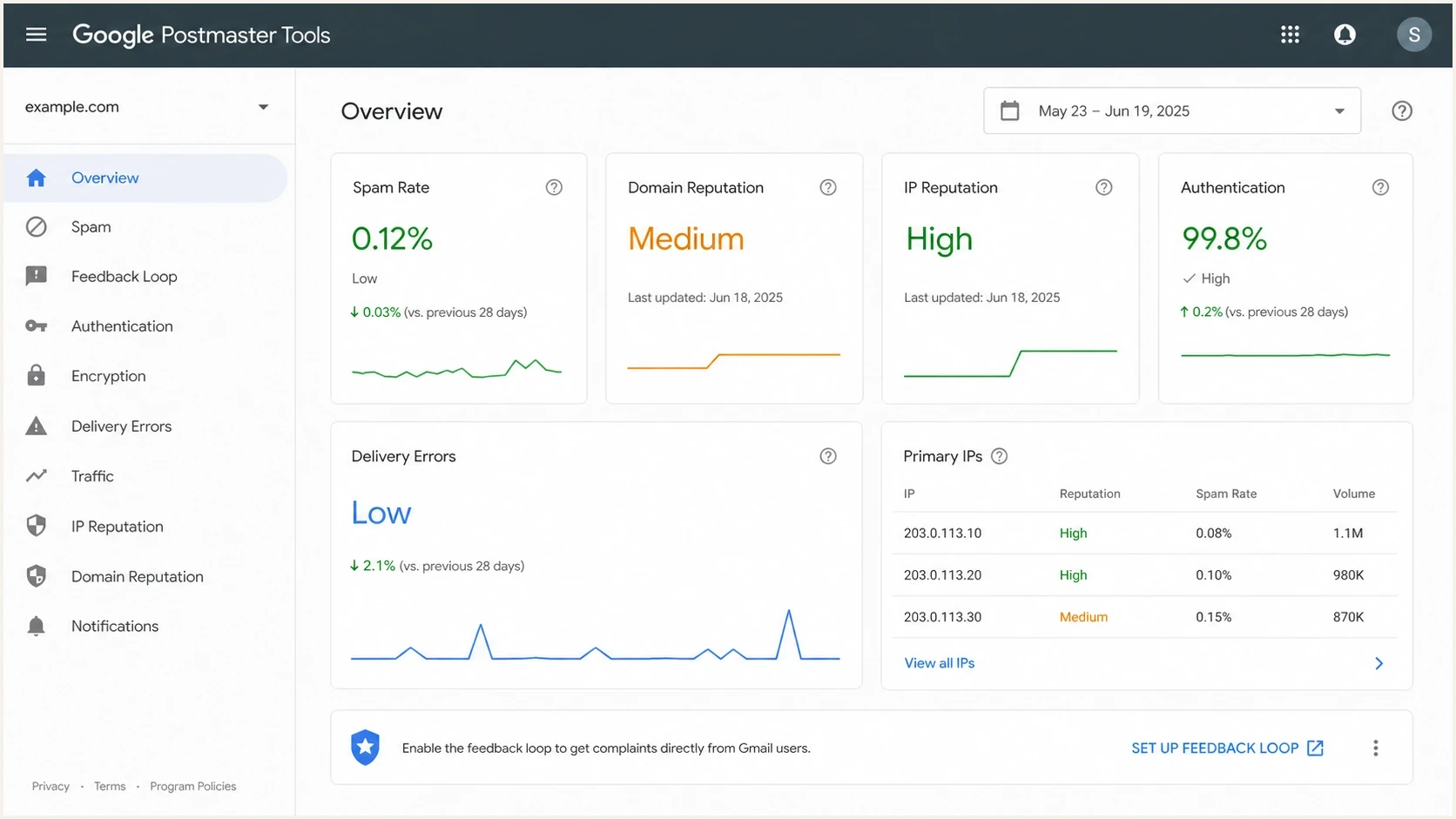The width and height of the screenshot is (1456, 819).
Task: Click the Spam Rate sparkline chart
Action: (x=456, y=368)
